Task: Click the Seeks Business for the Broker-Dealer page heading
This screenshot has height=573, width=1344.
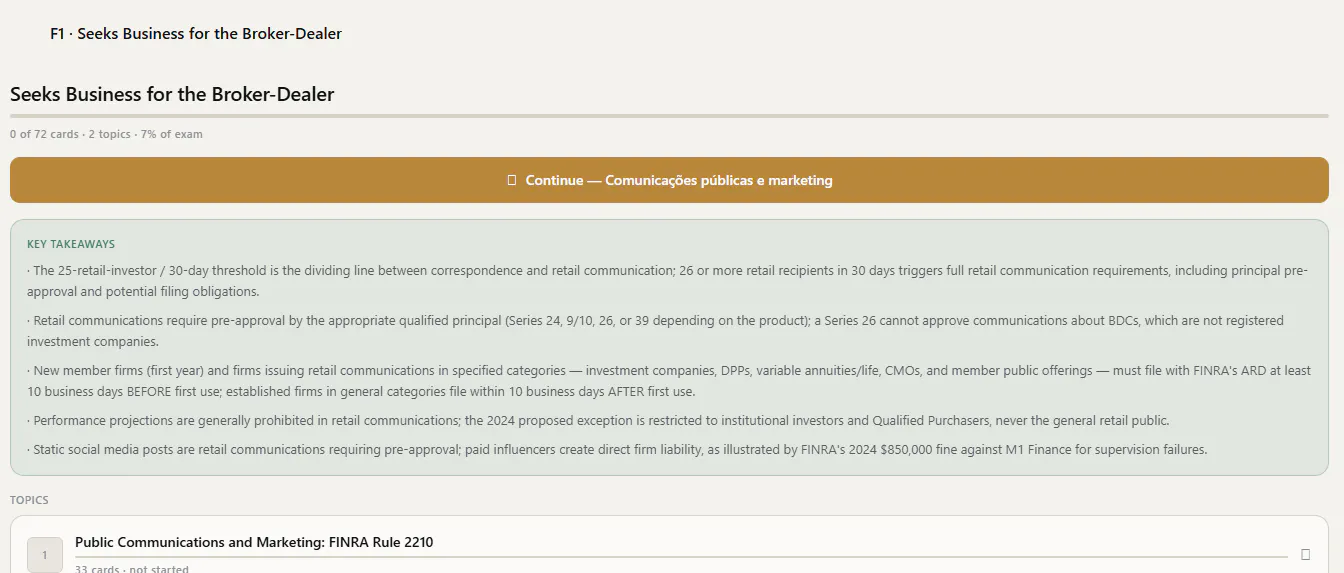Action: coord(172,95)
